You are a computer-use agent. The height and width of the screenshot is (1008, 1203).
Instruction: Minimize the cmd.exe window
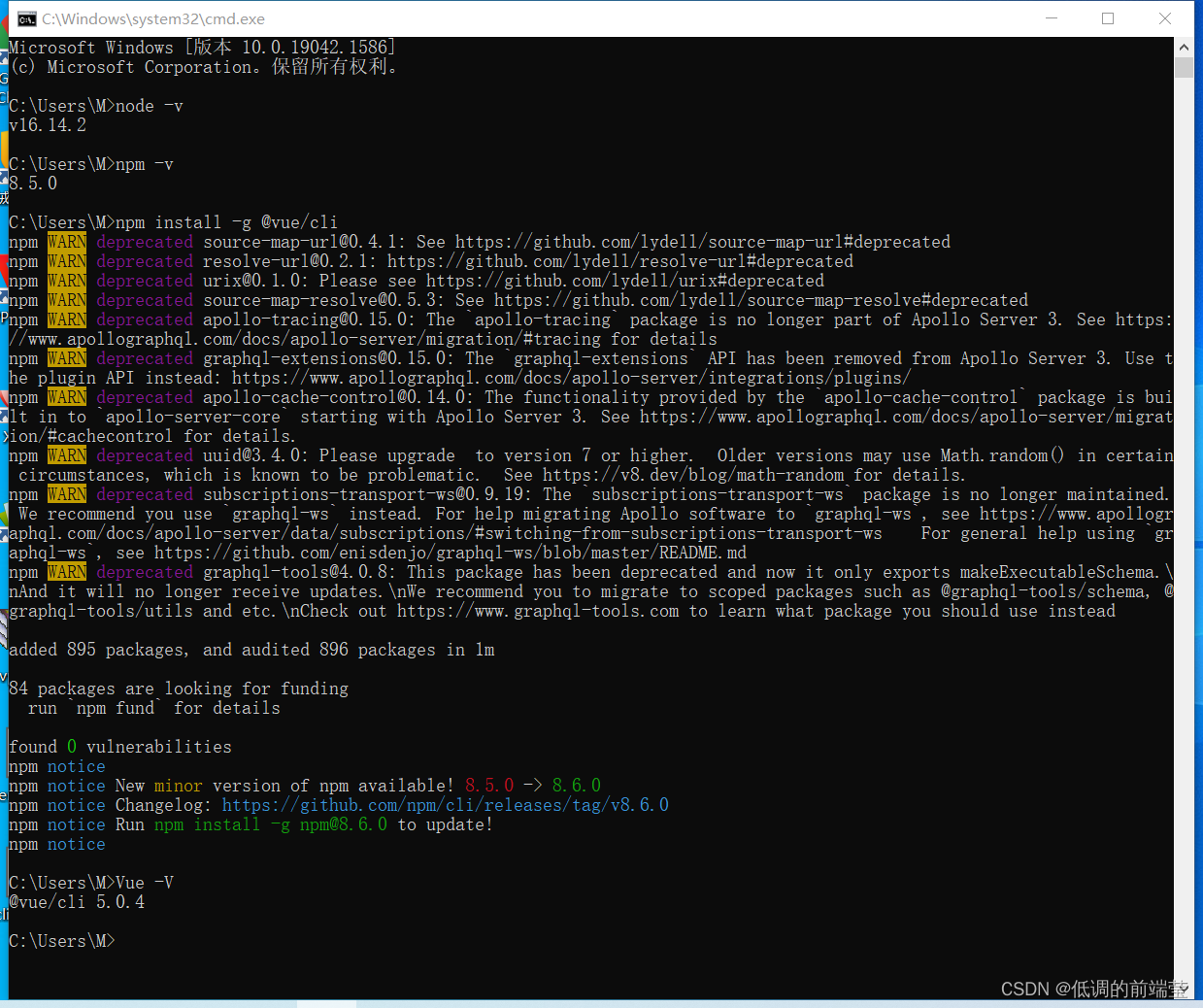(x=1052, y=18)
